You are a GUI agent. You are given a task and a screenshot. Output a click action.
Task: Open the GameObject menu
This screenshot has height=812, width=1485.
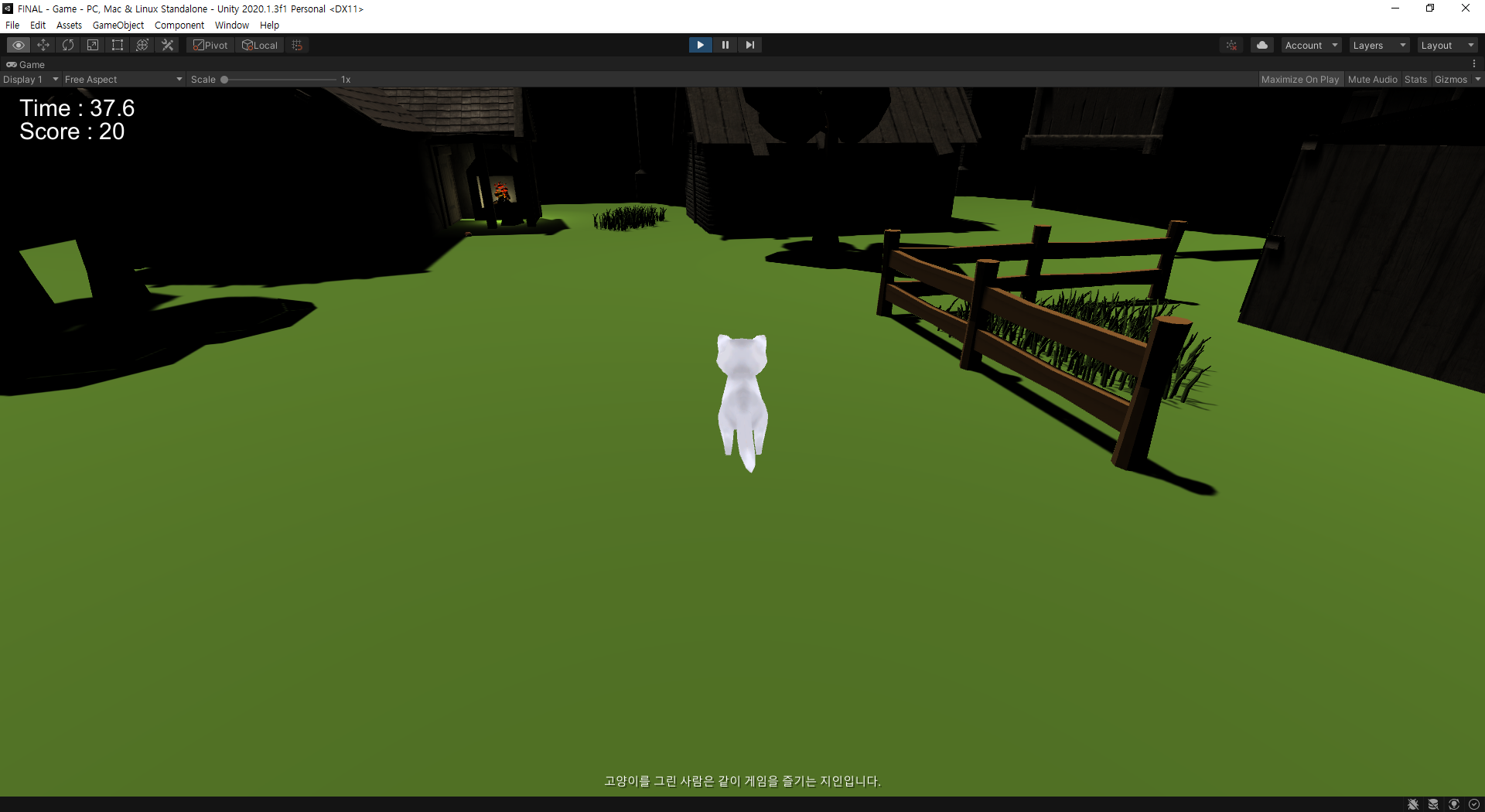point(118,25)
